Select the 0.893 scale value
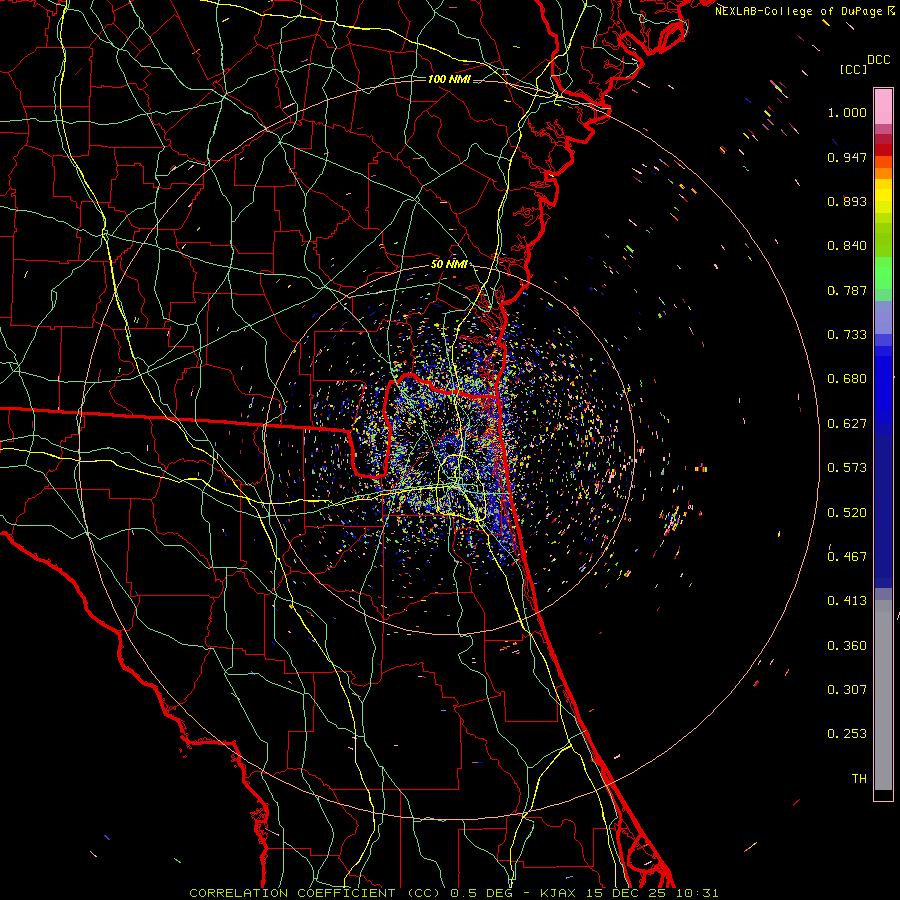The height and width of the screenshot is (900, 900). point(847,201)
